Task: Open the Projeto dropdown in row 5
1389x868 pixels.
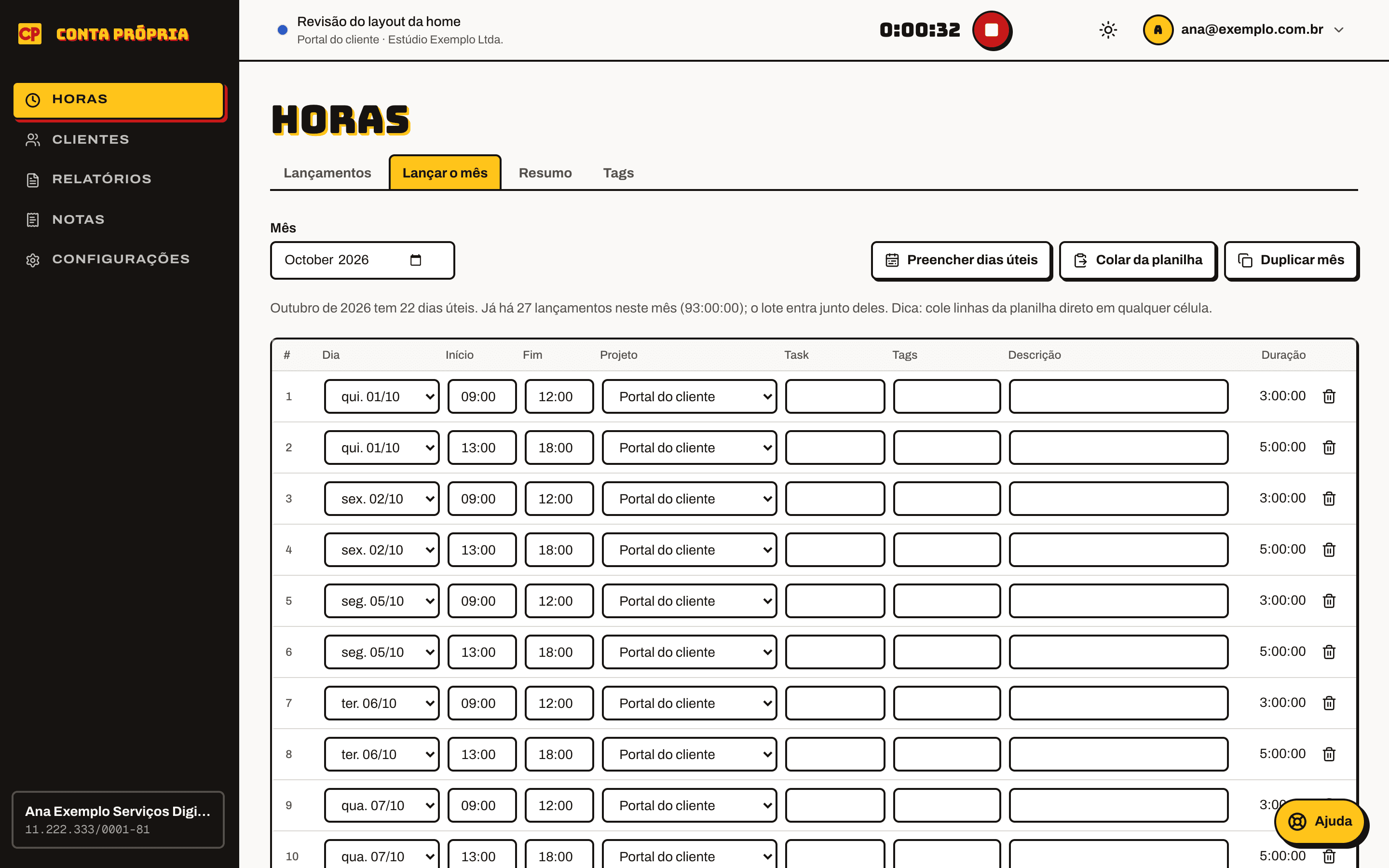Action: [689, 600]
